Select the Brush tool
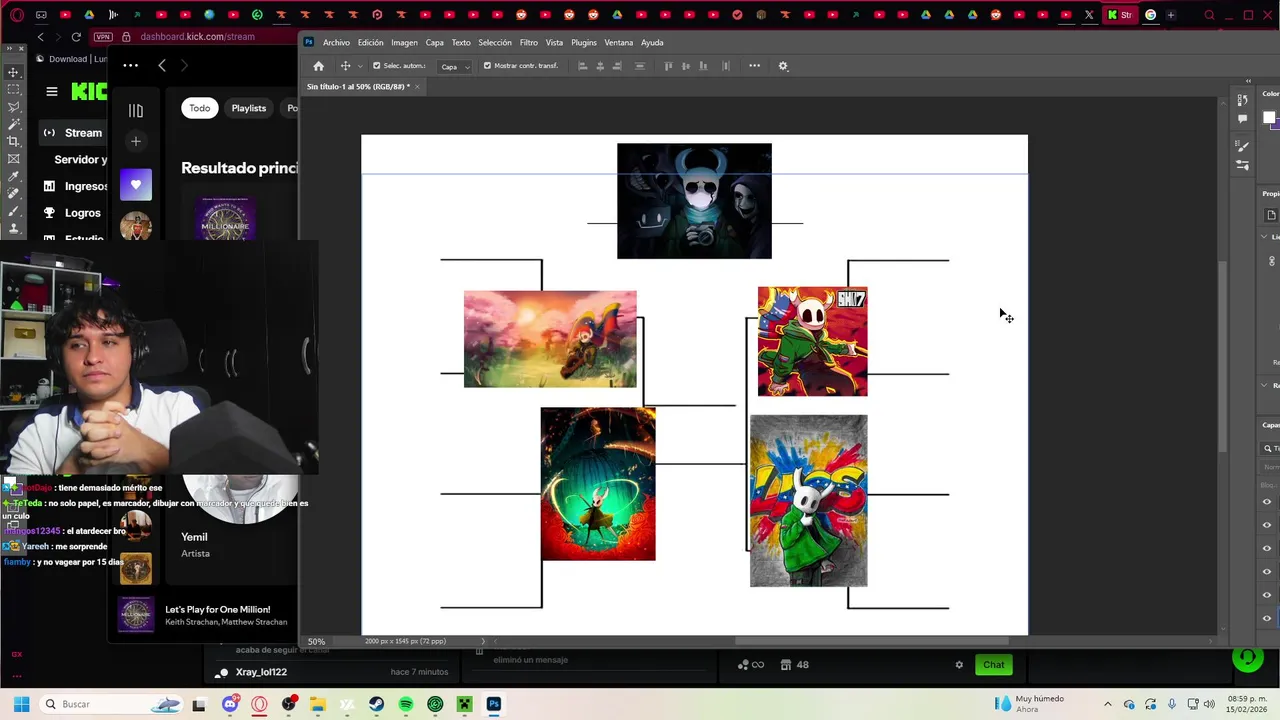 click(x=13, y=211)
